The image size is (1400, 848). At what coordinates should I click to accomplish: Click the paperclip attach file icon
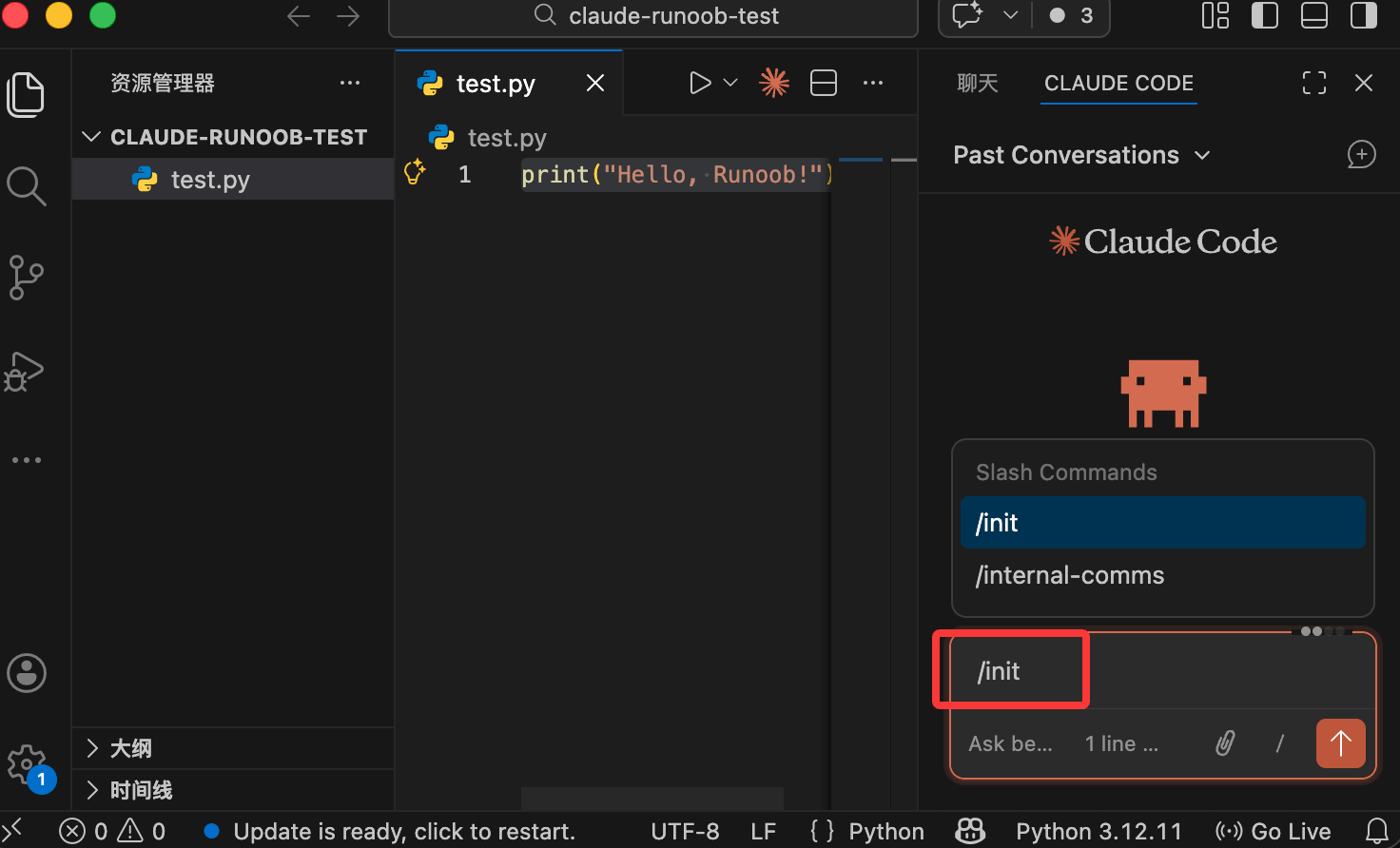click(x=1225, y=743)
